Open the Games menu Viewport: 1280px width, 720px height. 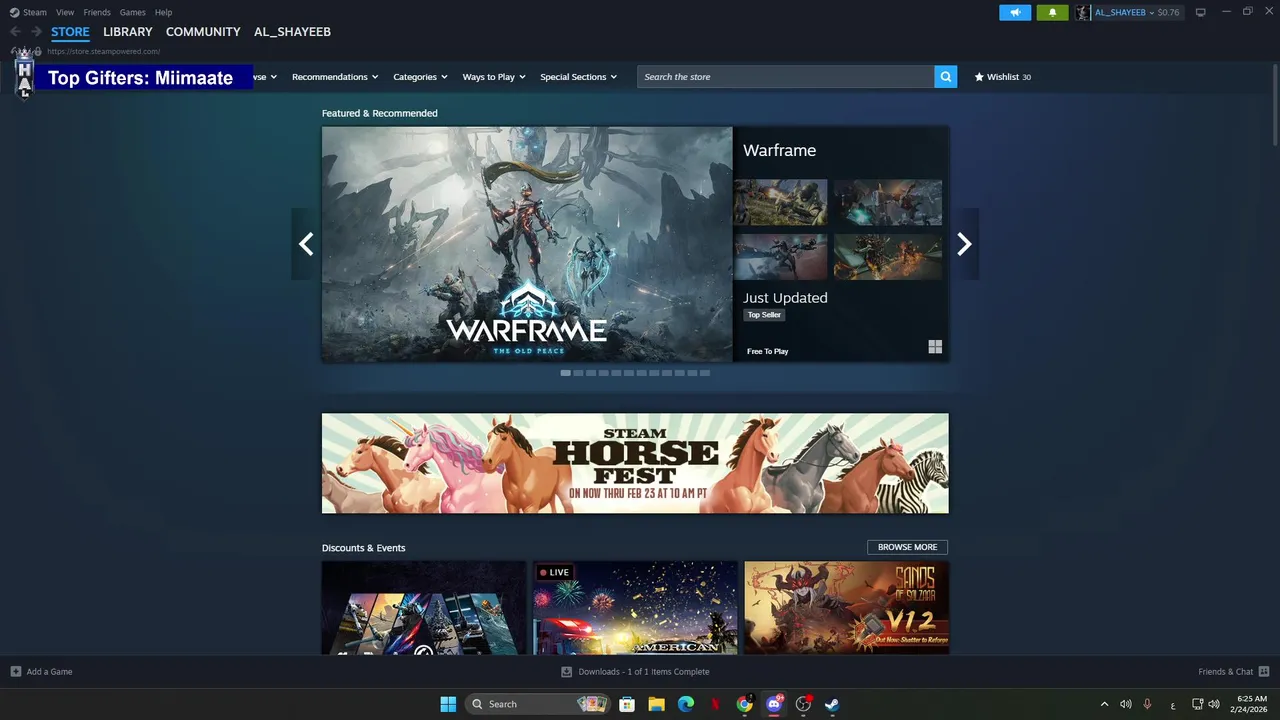point(132,12)
